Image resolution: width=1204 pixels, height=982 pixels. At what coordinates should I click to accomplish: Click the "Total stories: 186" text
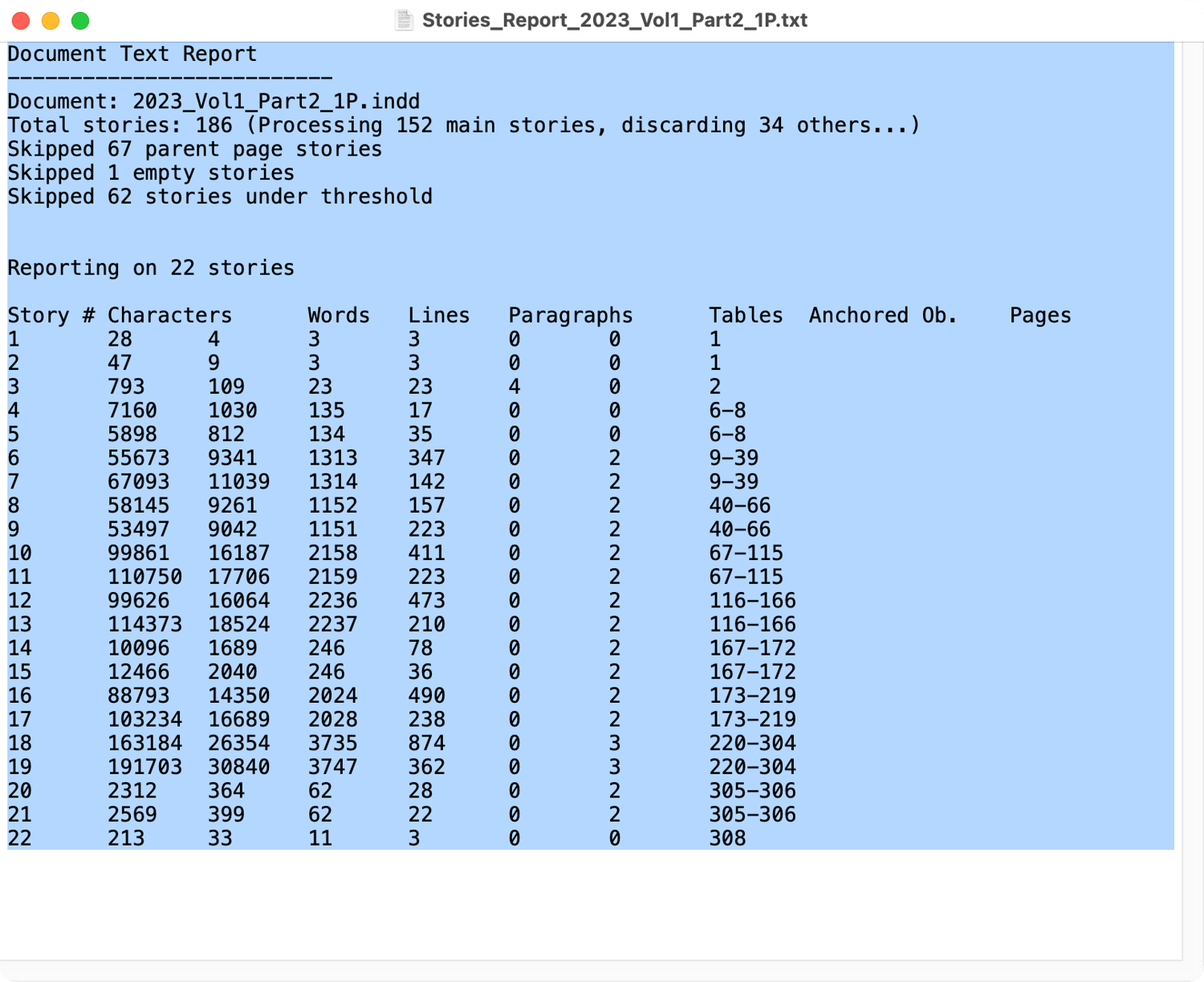tap(120, 125)
